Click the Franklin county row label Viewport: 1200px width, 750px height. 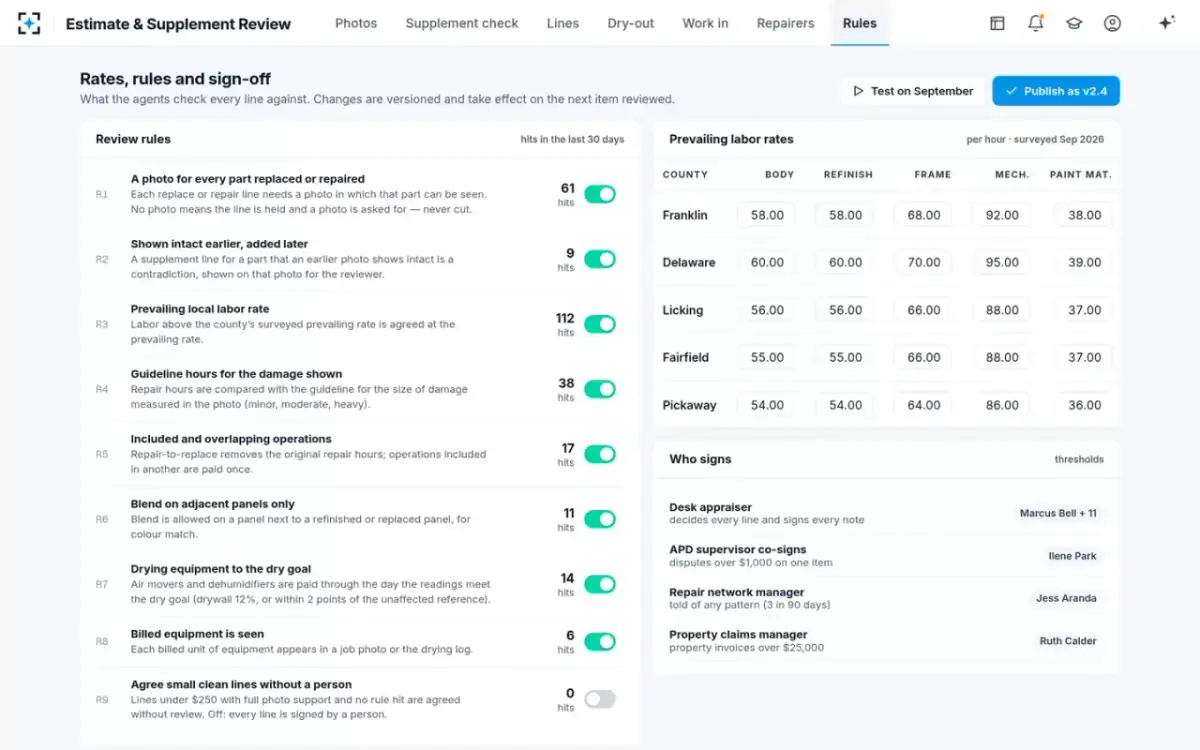[x=685, y=215]
